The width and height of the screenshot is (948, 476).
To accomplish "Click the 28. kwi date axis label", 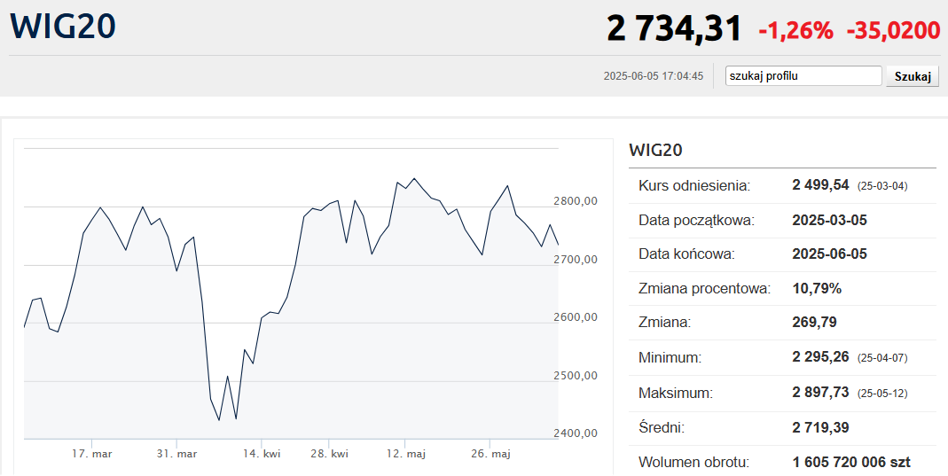I will [x=329, y=453].
